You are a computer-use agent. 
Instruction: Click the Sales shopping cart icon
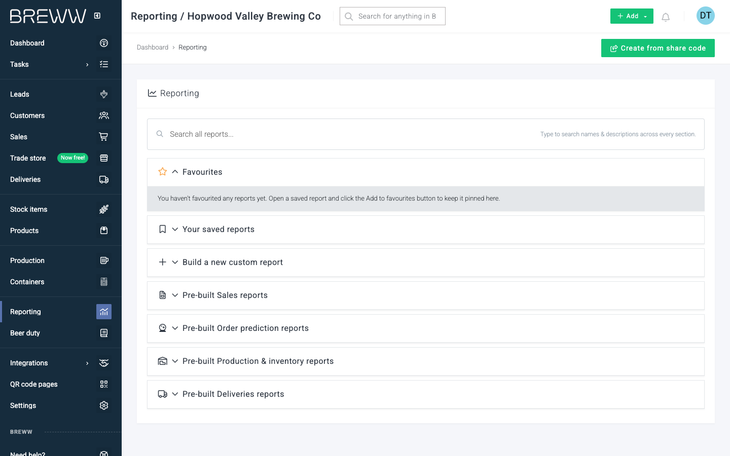tap(104, 137)
